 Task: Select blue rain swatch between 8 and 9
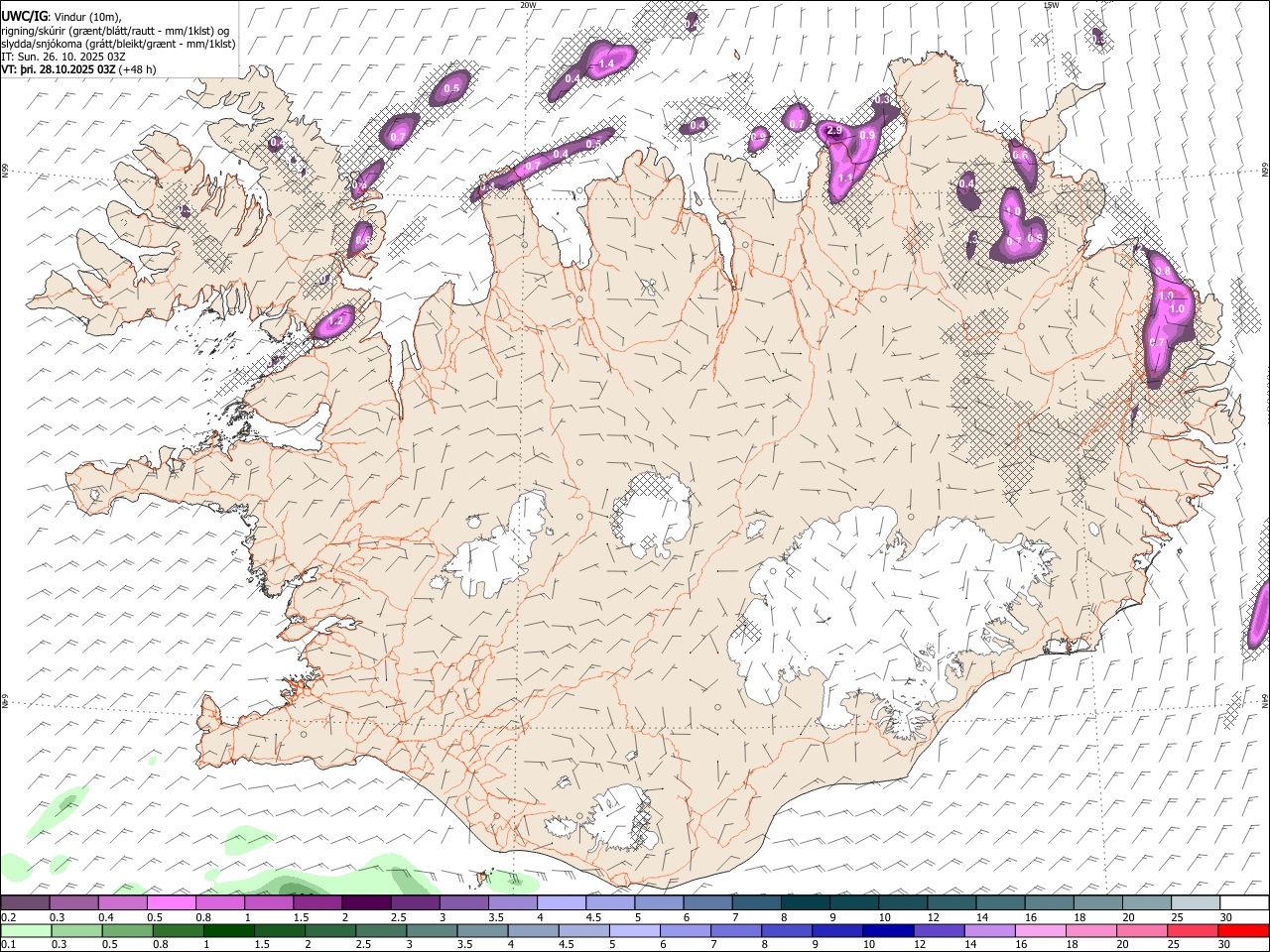coord(788,930)
